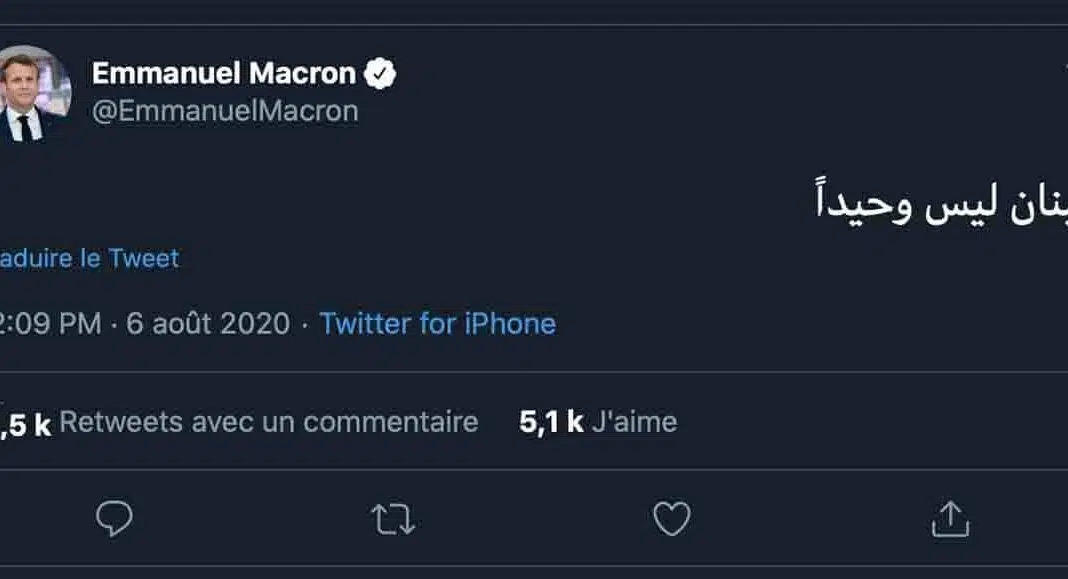1068x579 pixels.
Task: Like the tweet with the heart icon
Action: [671, 519]
